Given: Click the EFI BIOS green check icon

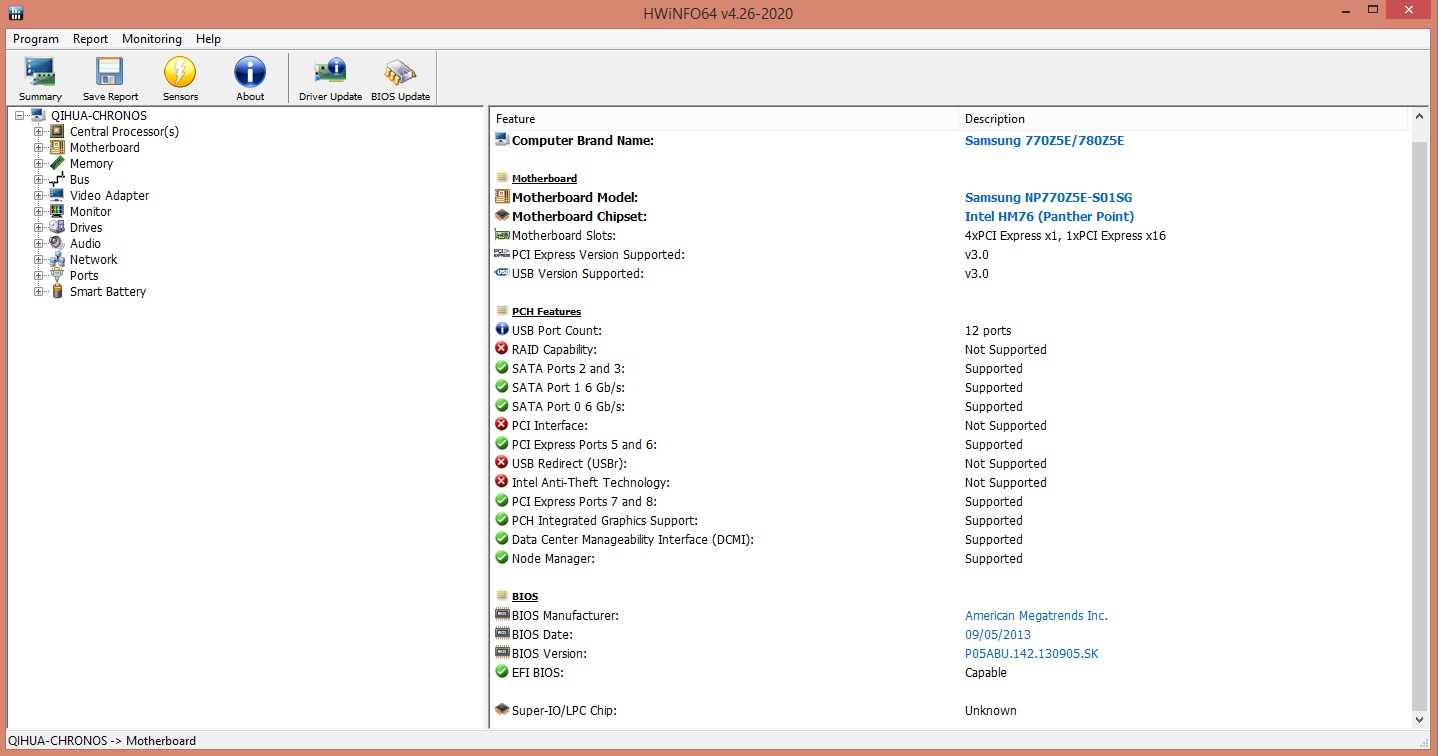Looking at the screenshot, I should (x=502, y=672).
